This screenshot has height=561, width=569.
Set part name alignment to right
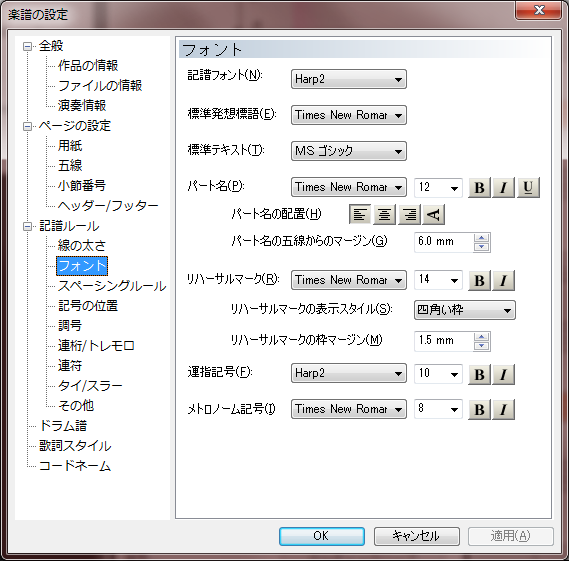tap(409, 214)
